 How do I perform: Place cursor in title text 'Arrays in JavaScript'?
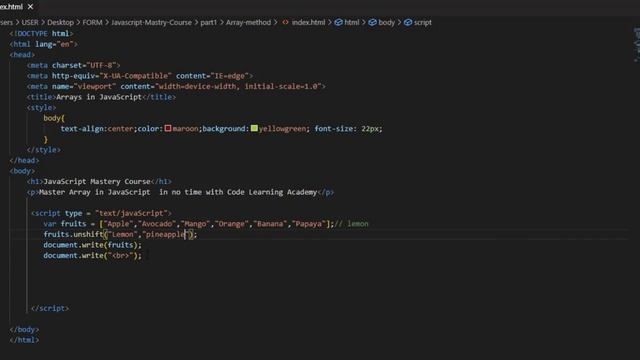[99, 97]
